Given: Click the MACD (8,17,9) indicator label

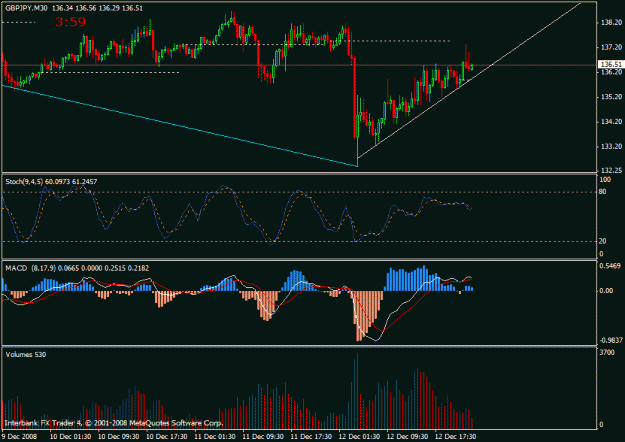Looking at the screenshot, I should [x=31, y=268].
